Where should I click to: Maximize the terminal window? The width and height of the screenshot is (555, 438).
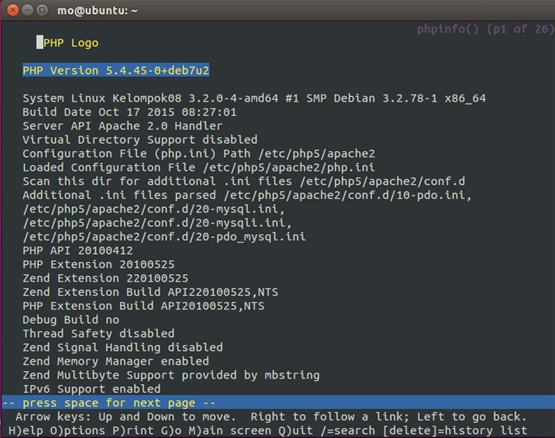click(42, 10)
